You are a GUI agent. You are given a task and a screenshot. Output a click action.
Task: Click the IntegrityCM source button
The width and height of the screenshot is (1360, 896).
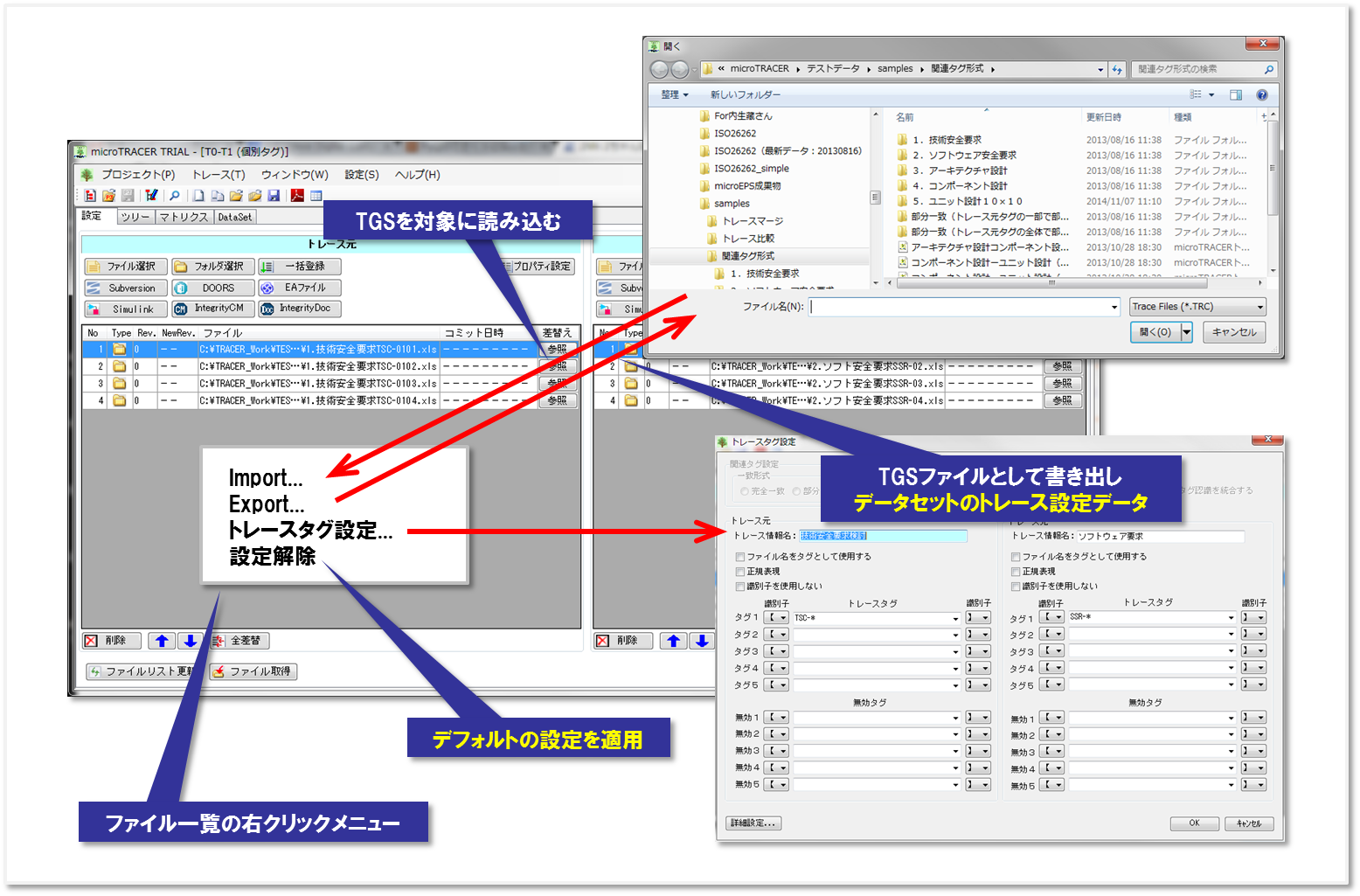[213, 309]
